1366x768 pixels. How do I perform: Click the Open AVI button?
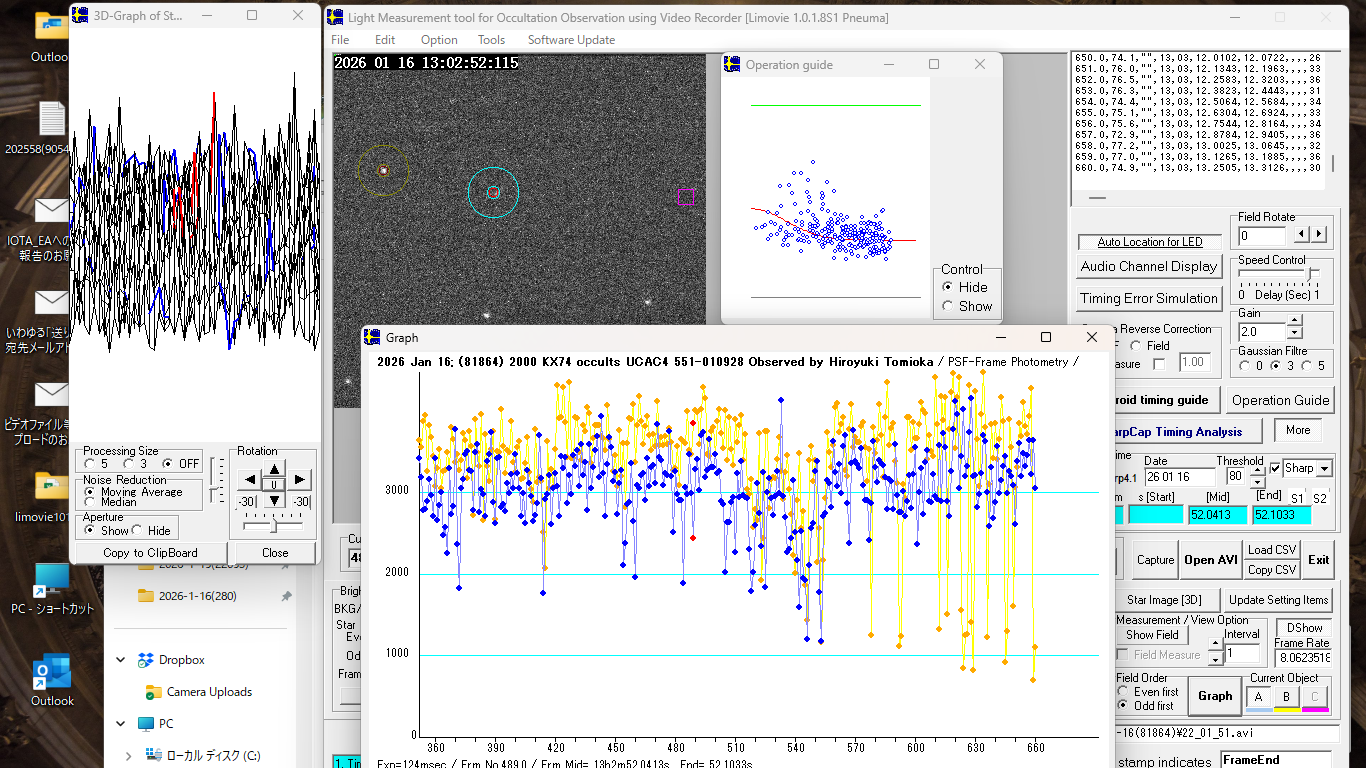point(1211,560)
